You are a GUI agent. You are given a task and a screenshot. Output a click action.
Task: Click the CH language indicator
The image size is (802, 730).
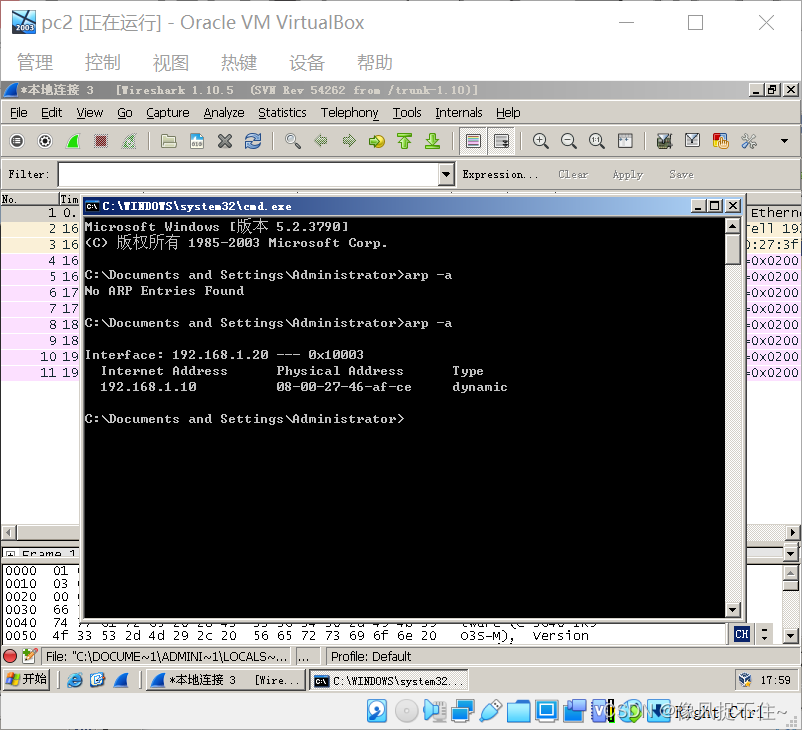(742, 635)
